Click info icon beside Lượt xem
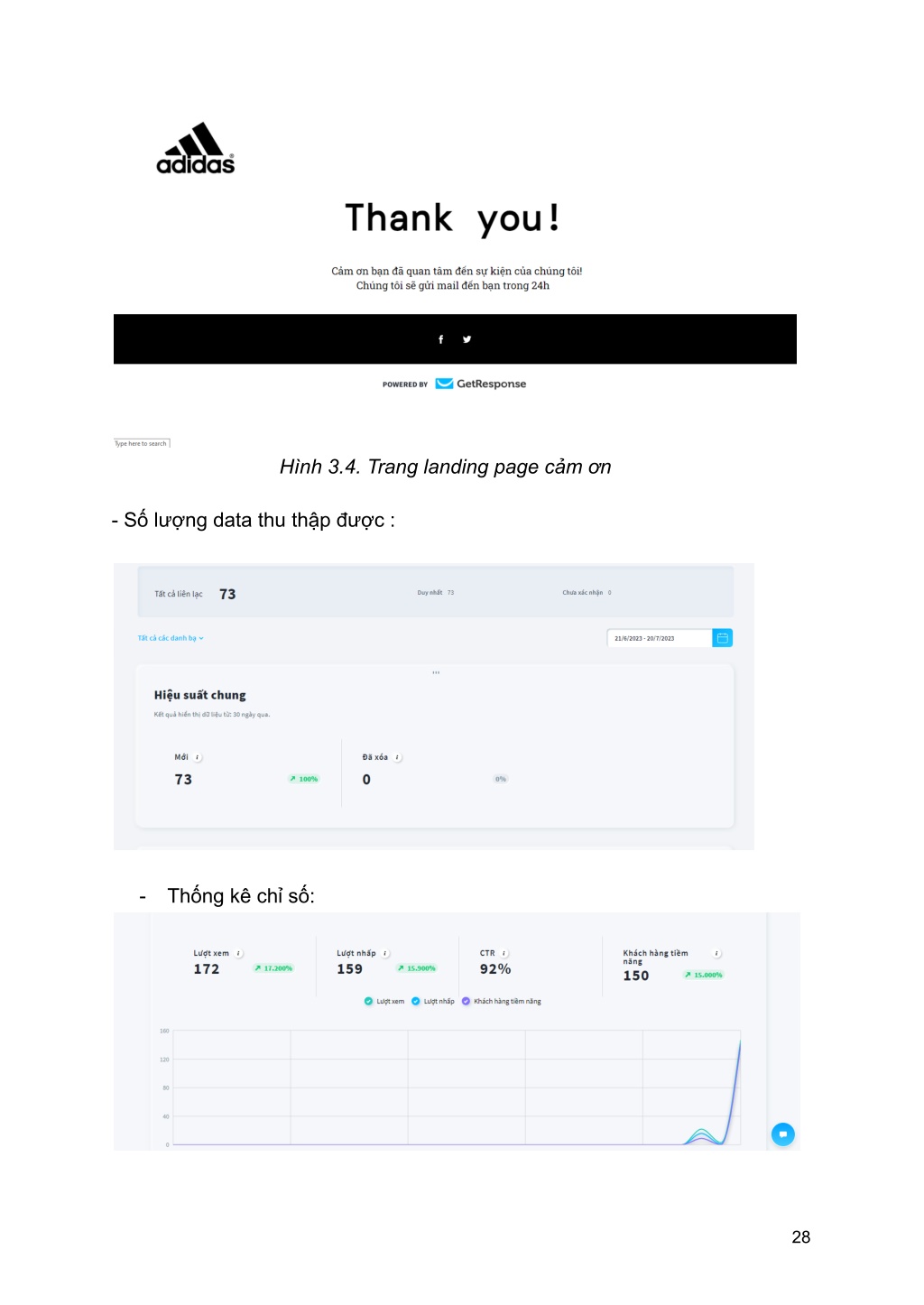The image size is (924, 1305). pos(239,954)
